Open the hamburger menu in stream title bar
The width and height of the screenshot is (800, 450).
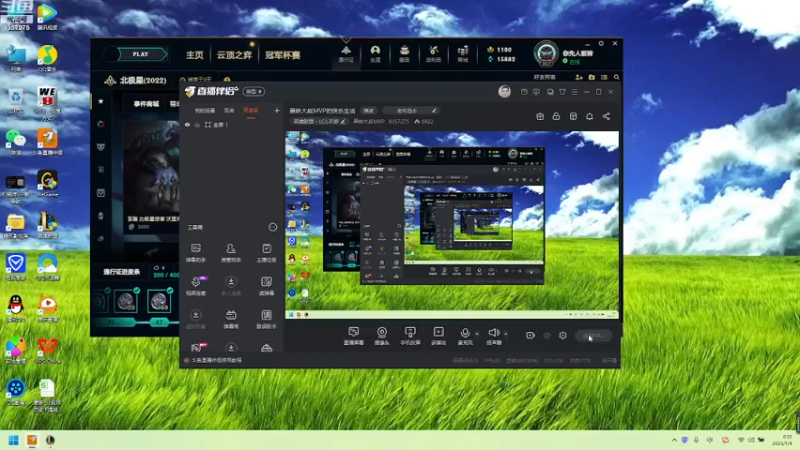click(x=574, y=92)
